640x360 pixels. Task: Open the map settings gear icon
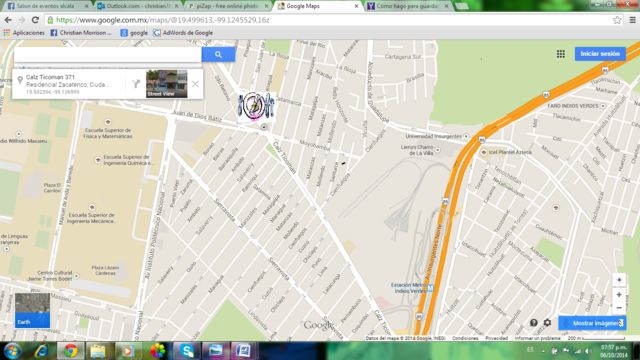(x=547, y=323)
